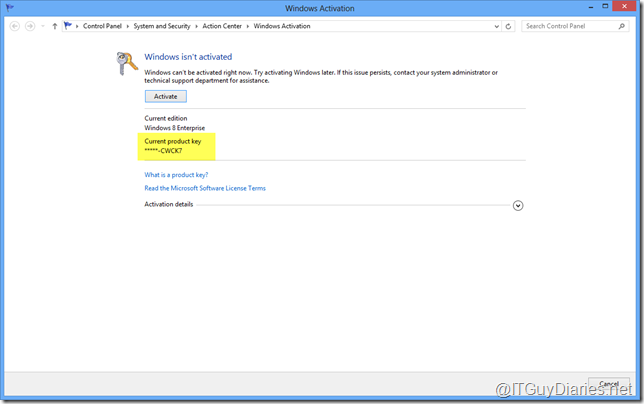Focus the Search Control Panel field
This screenshot has height=404, width=644.
[x=575, y=26]
